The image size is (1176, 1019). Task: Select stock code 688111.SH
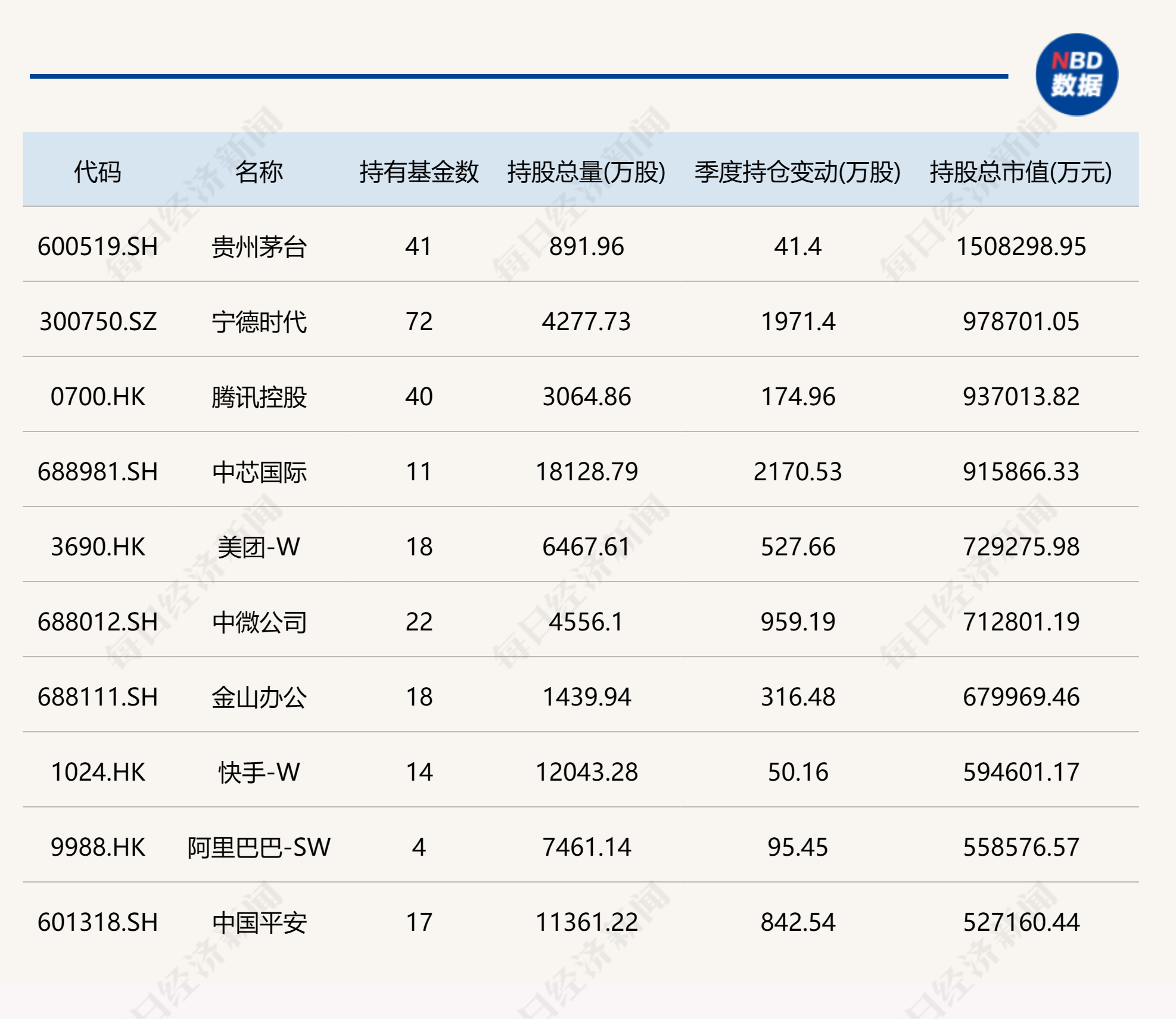(x=98, y=697)
